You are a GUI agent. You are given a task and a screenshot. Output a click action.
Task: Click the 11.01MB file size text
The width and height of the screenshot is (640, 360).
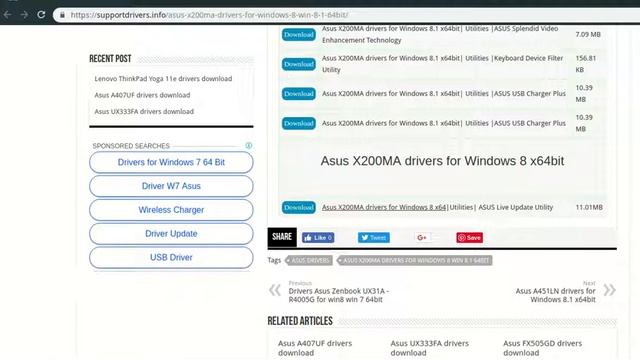point(589,207)
